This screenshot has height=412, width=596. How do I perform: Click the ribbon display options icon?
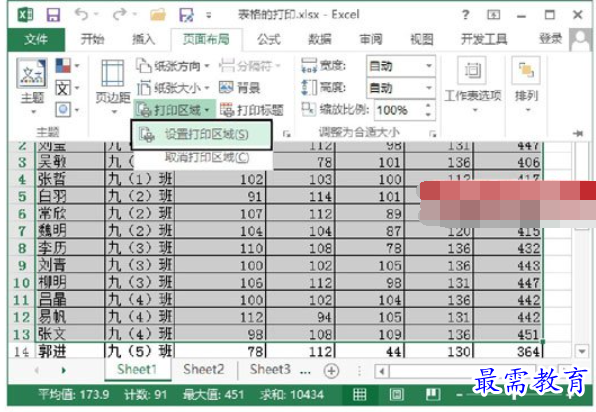click(493, 15)
